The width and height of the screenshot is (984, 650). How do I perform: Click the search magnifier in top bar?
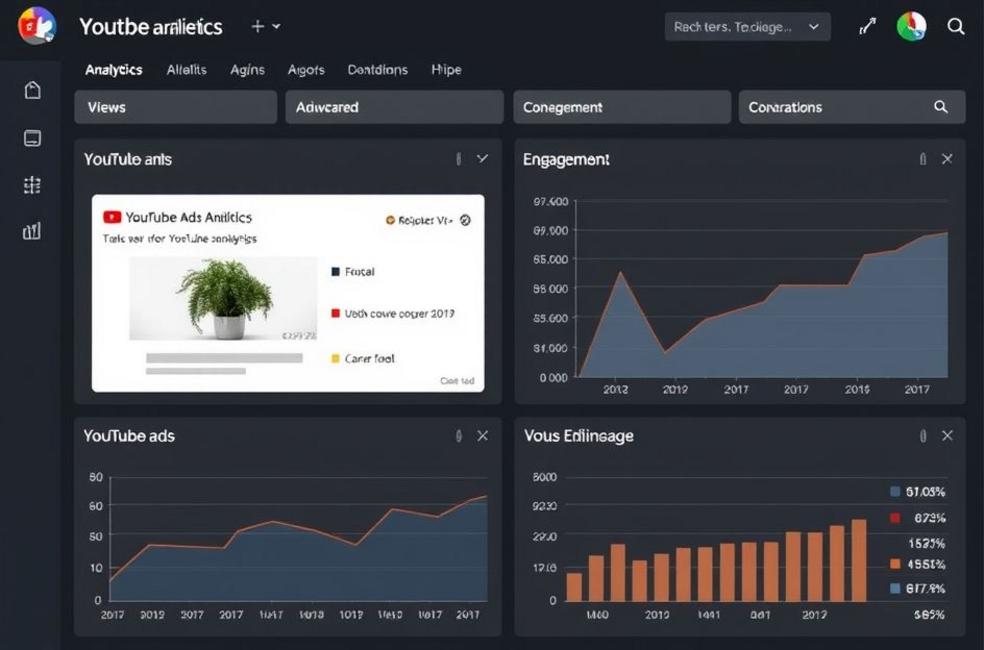tap(956, 27)
